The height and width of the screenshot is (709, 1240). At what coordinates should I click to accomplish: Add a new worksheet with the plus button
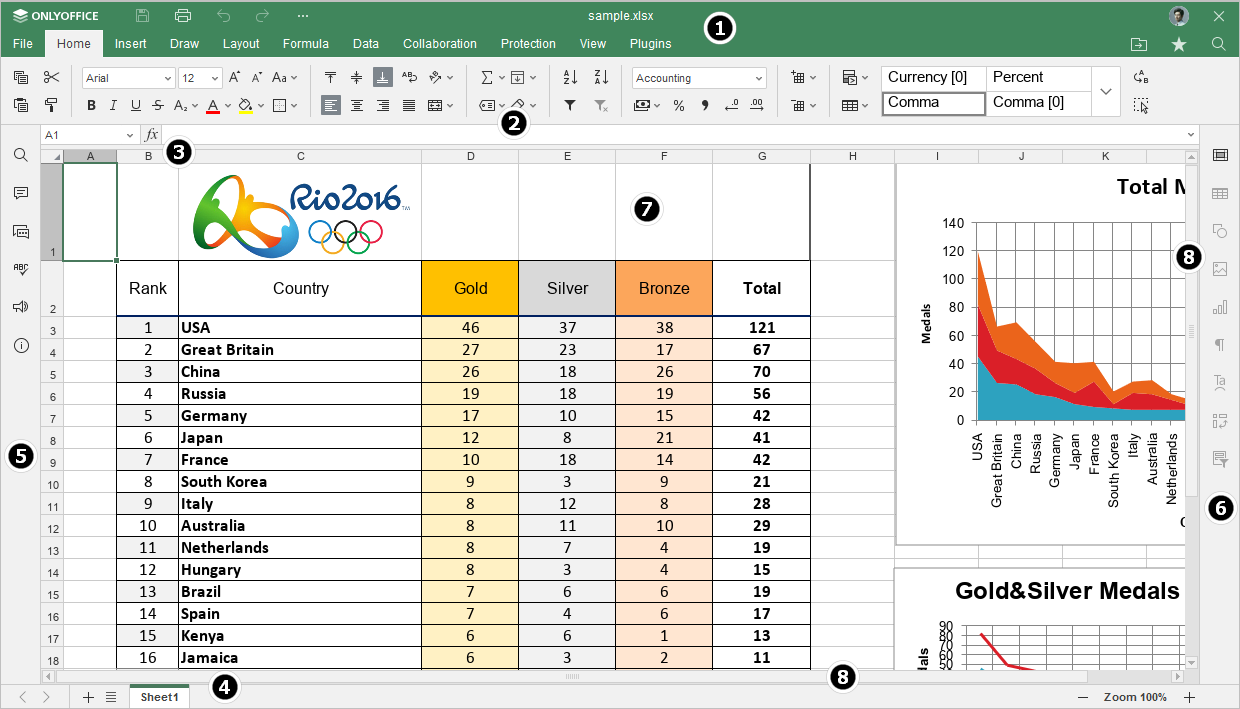(87, 697)
